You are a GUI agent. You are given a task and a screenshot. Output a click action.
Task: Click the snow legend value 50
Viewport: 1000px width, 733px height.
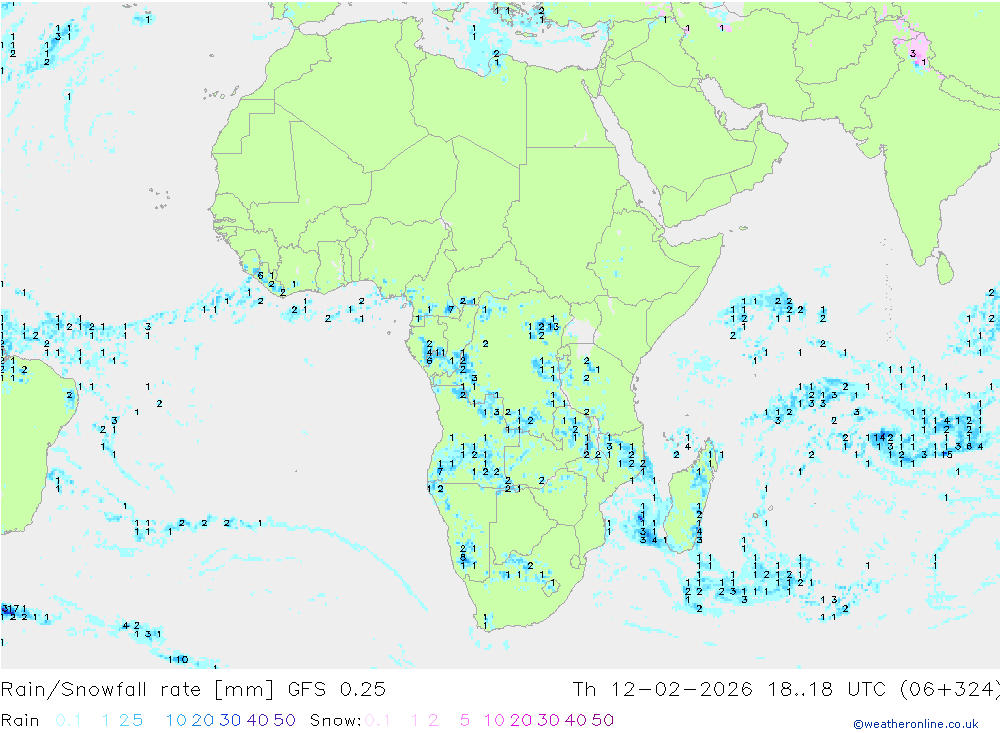point(603,720)
